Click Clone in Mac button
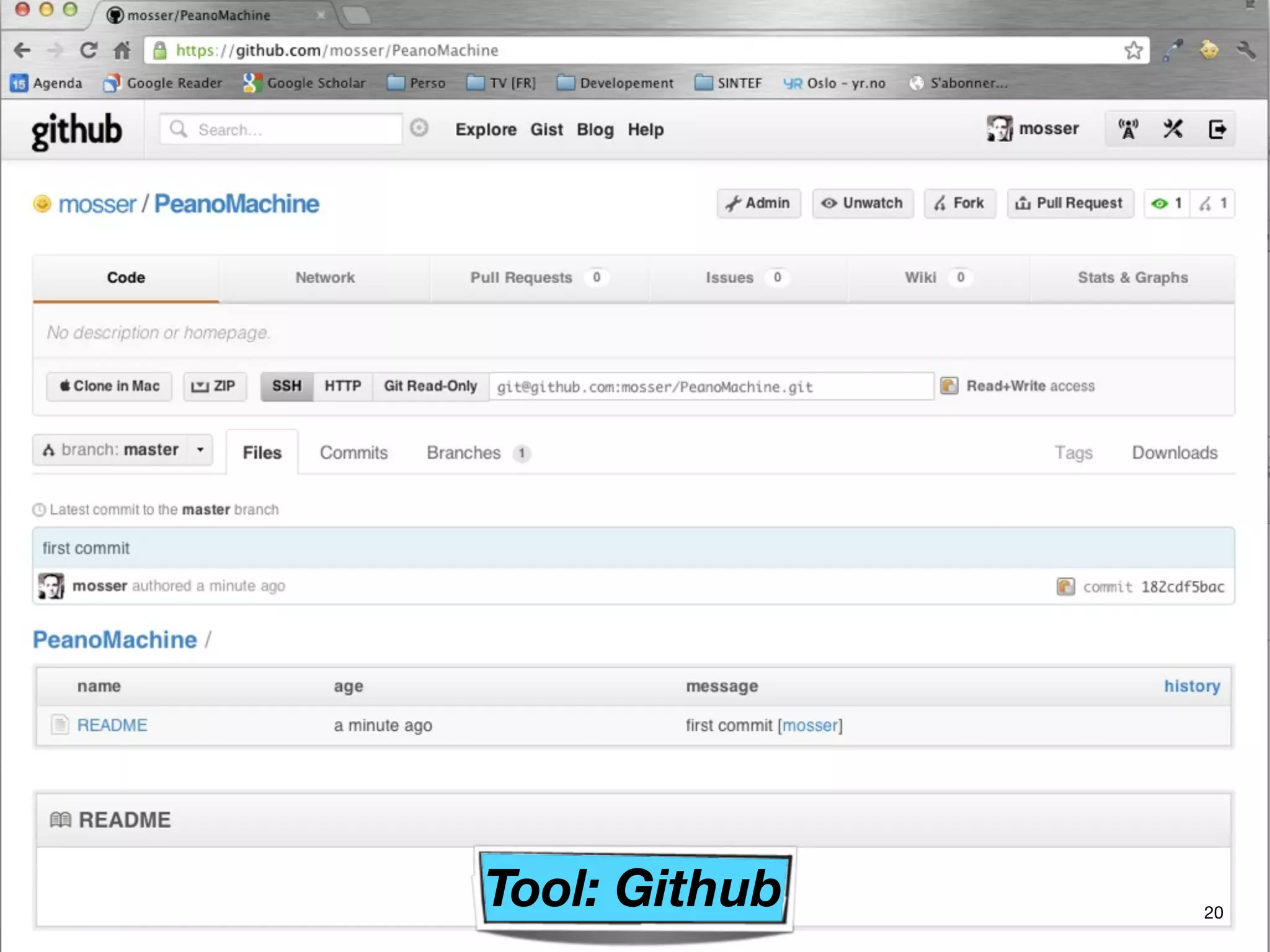Viewport: 1270px width, 952px height. [x=109, y=386]
